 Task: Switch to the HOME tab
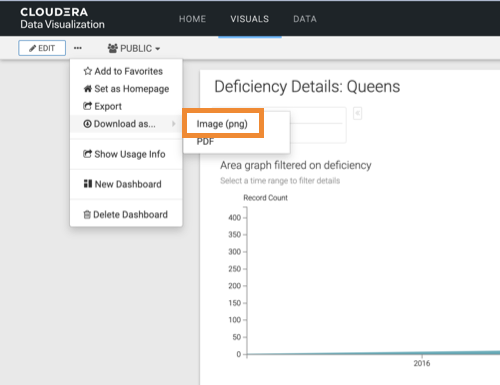pyautogui.click(x=192, y=19)
